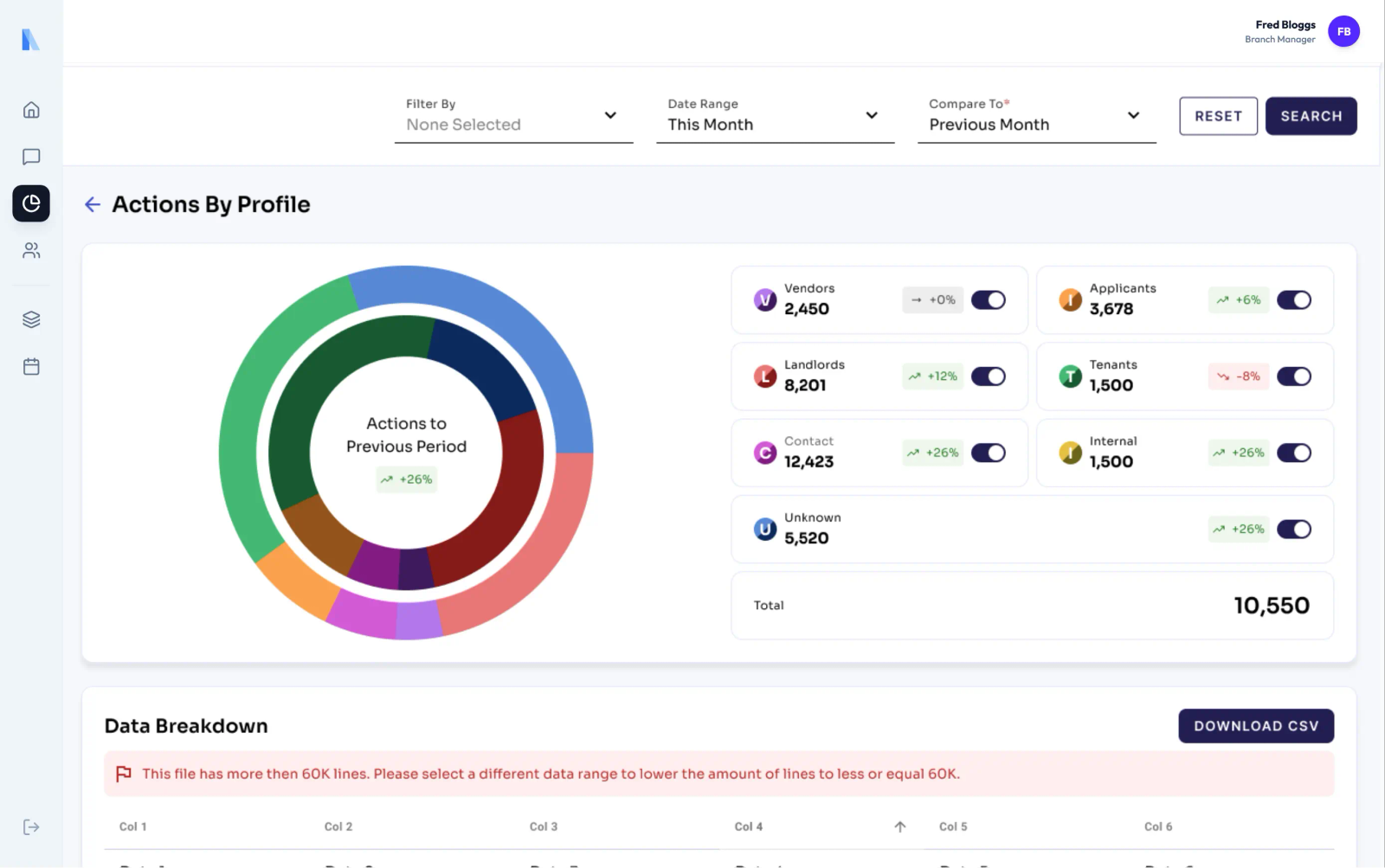Click the flag icon in the warning banner

point(124,774)
